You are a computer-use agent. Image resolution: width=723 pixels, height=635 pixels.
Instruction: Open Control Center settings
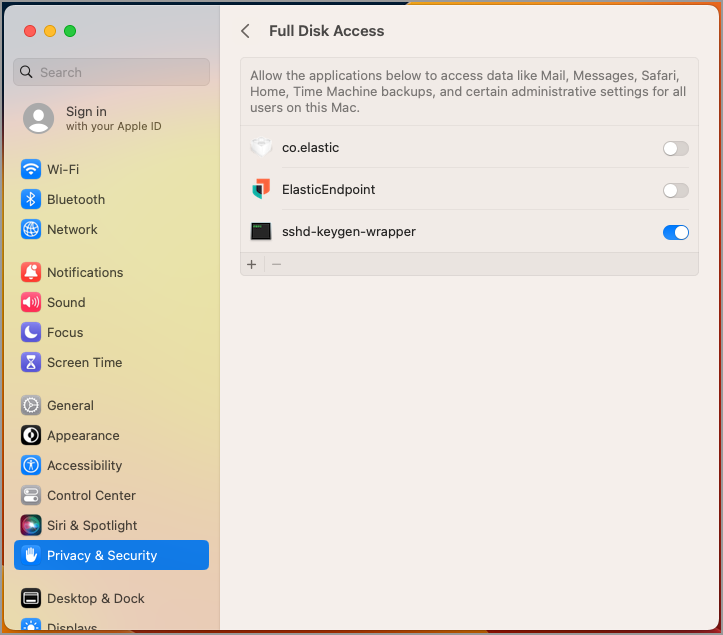click(x=91, y=495)
